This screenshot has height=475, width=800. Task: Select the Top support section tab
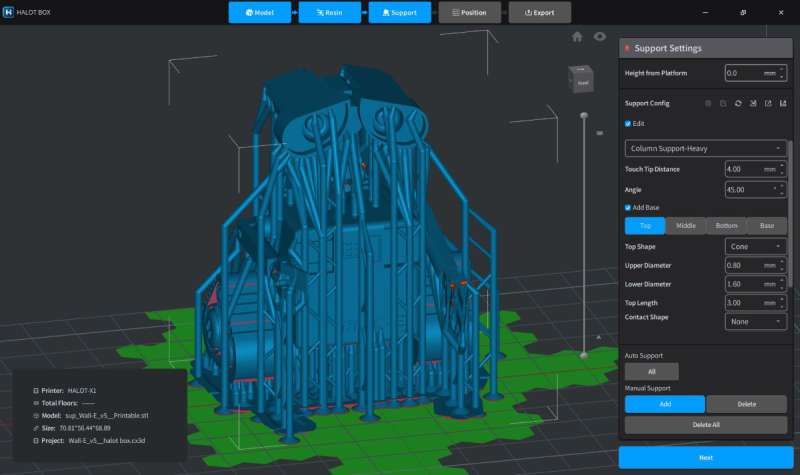(645, 226)
